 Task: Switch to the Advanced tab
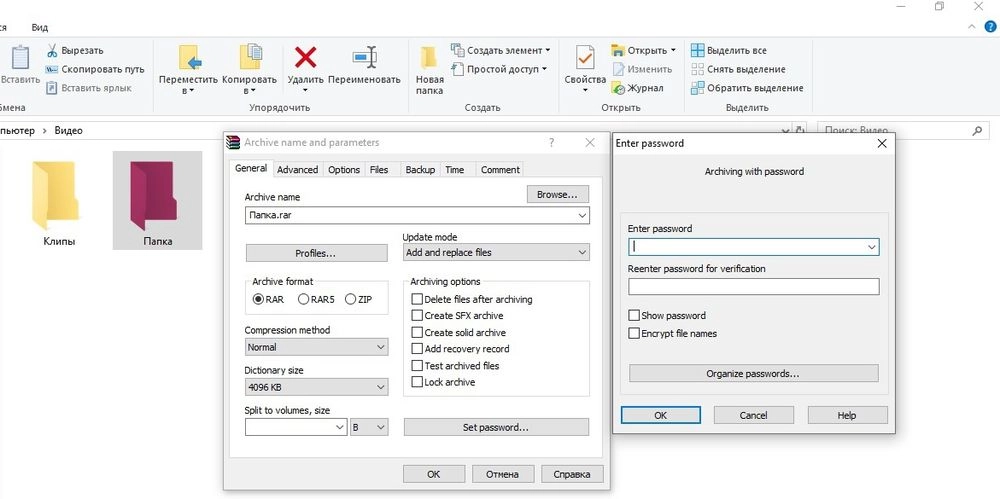pos(297,170)
